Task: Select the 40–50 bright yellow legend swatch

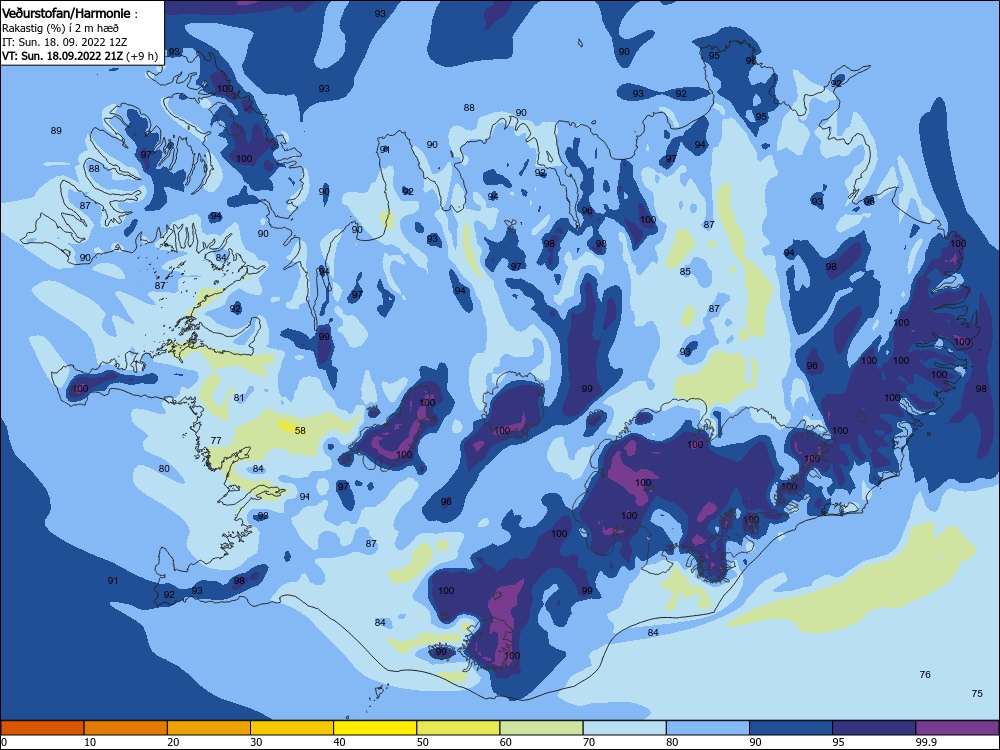Action: 375,728
